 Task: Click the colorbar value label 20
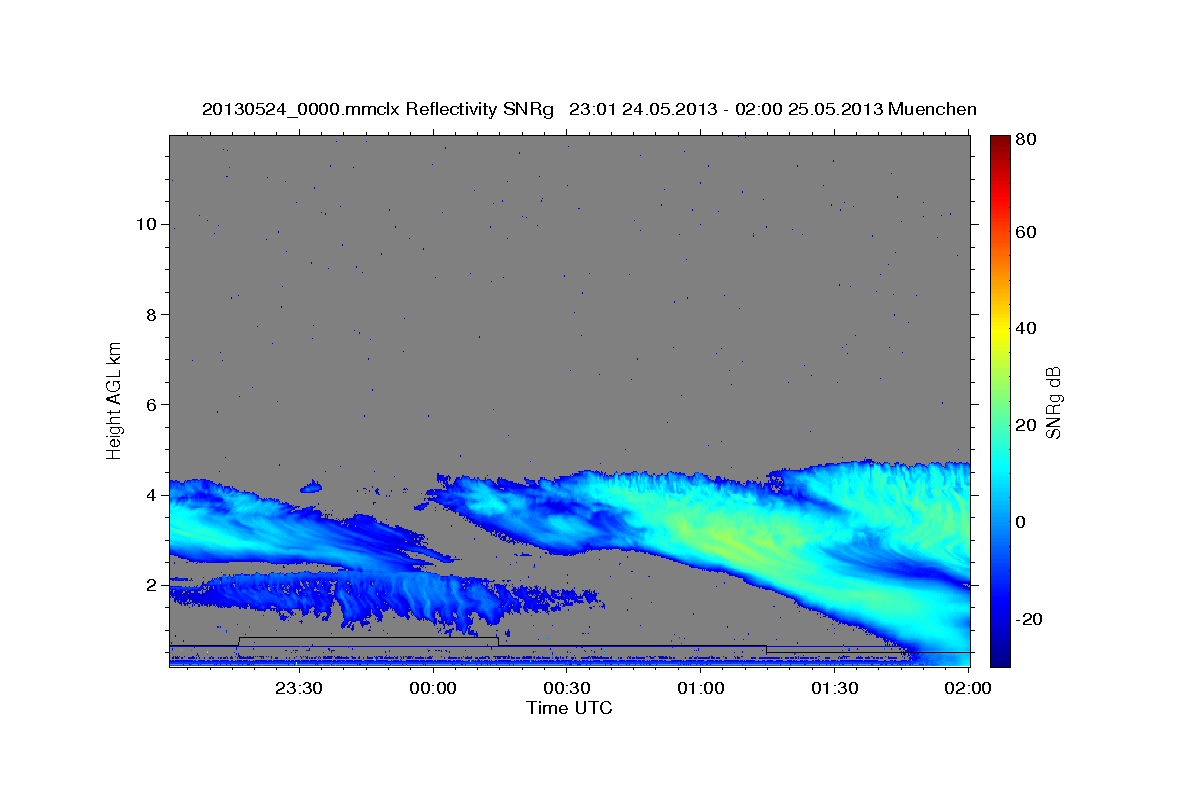tap(1025, 425)
